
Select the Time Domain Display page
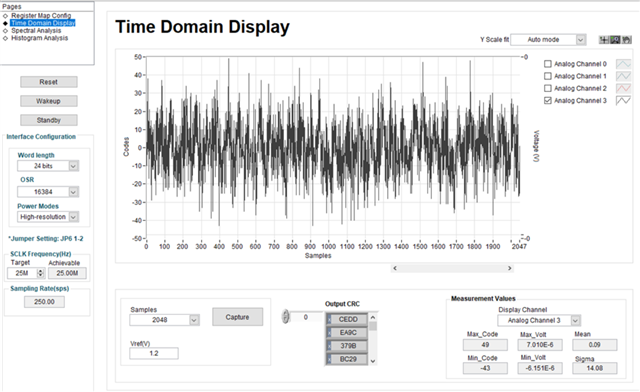pos(43,23)
